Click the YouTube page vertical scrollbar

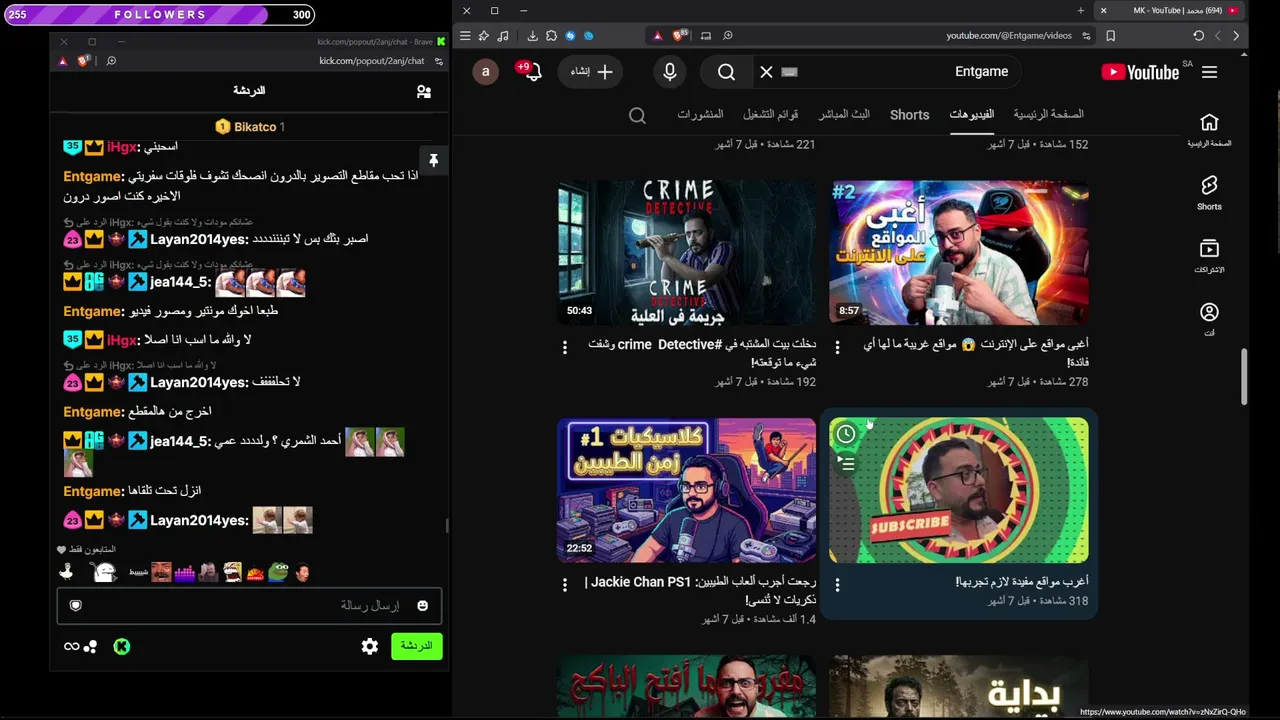pos(1244,376)
